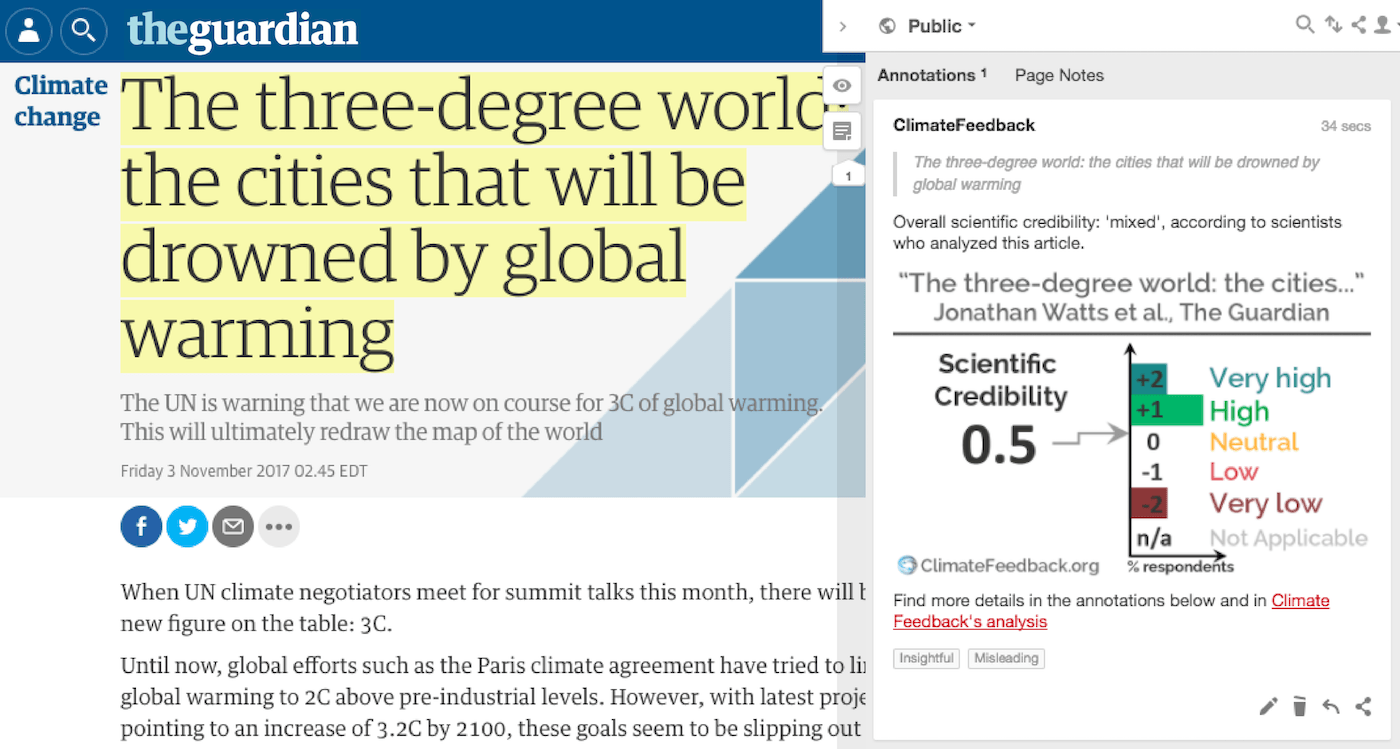Screen dimensions: 1400x749
Task: Search annotations in Hypothesis sidebar
Action: click(1305, 25)
